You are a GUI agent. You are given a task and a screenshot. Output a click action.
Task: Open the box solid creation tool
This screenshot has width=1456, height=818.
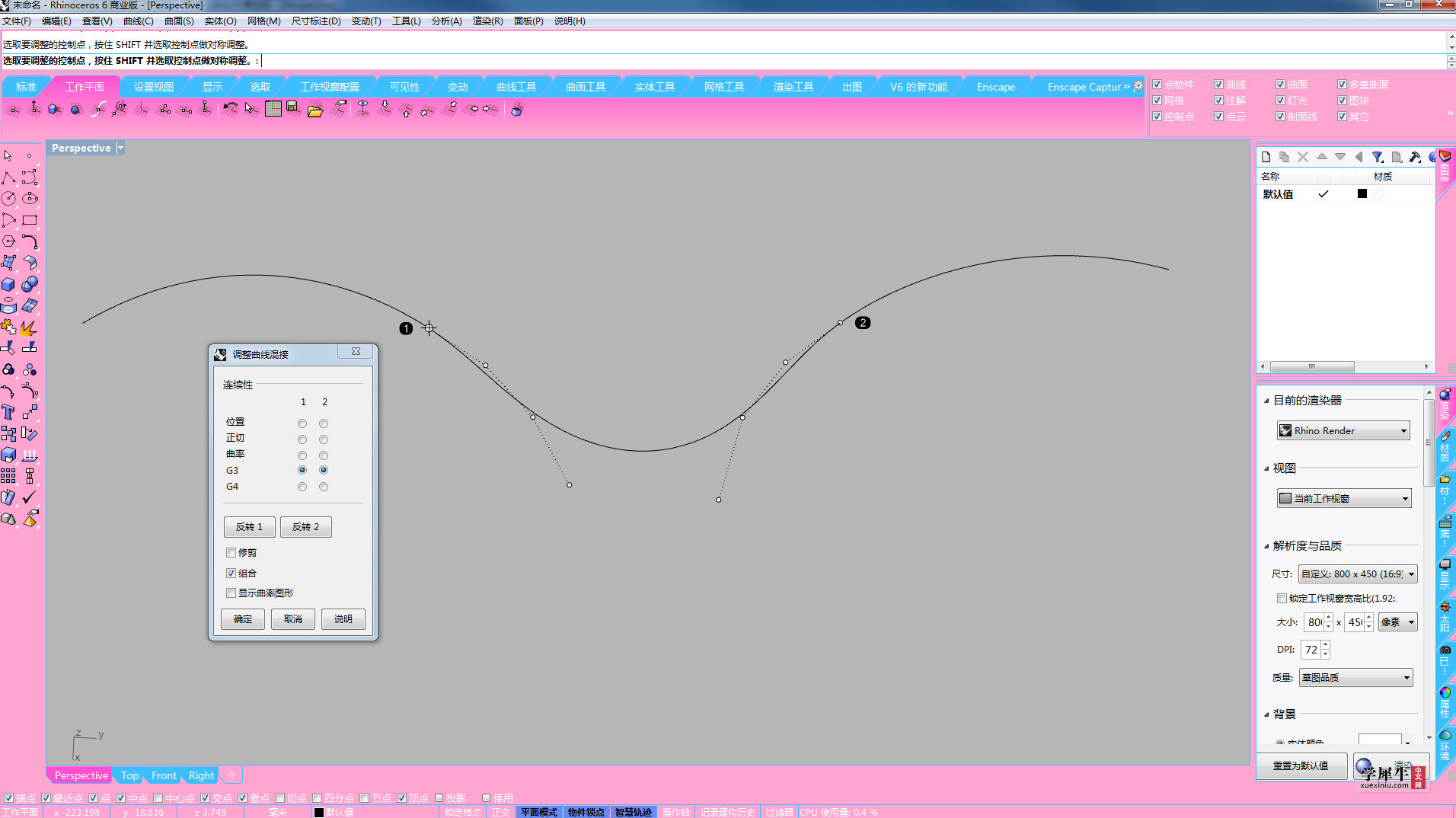pos(8,284)
